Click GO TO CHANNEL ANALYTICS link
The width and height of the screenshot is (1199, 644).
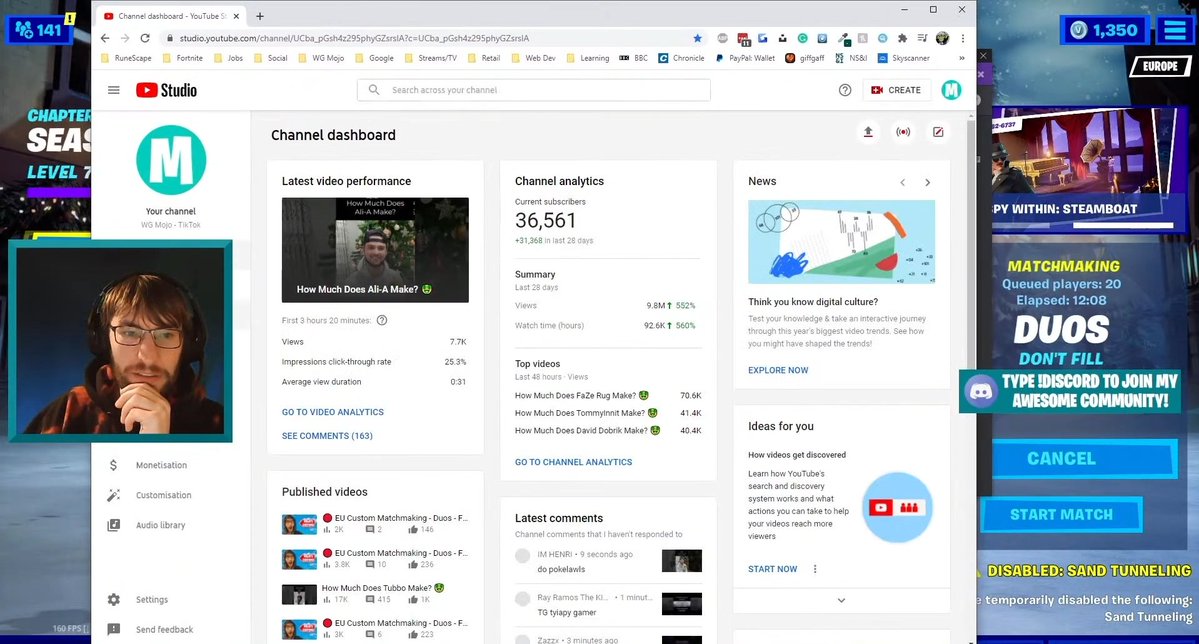point(574,462)
